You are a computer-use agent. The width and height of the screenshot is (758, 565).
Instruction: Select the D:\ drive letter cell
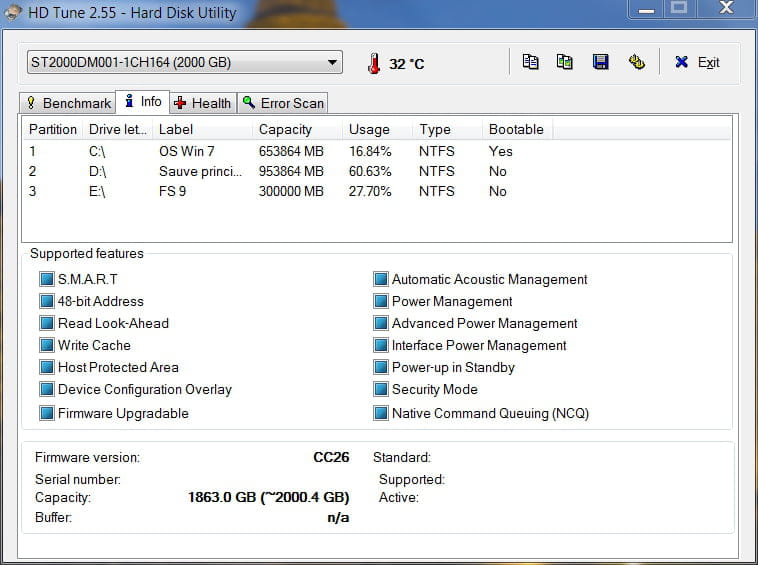(x=98, y=172)
